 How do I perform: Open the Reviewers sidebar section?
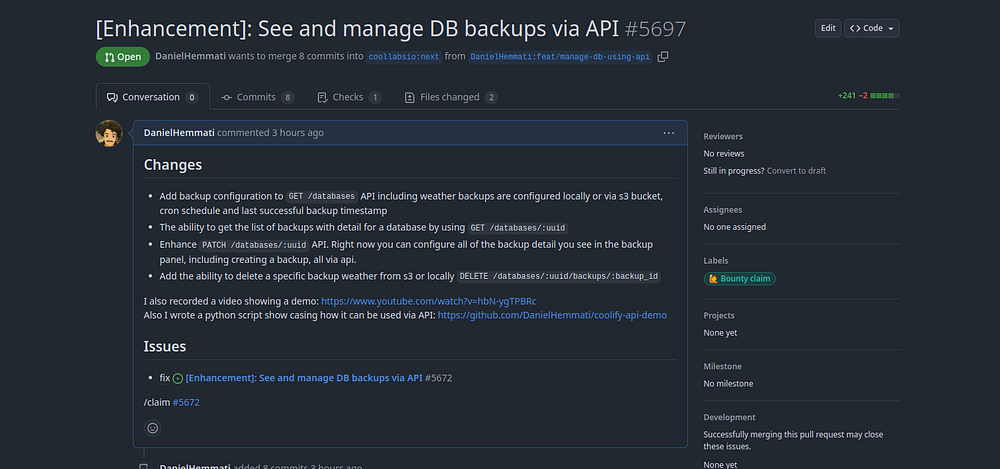(723, 136)
